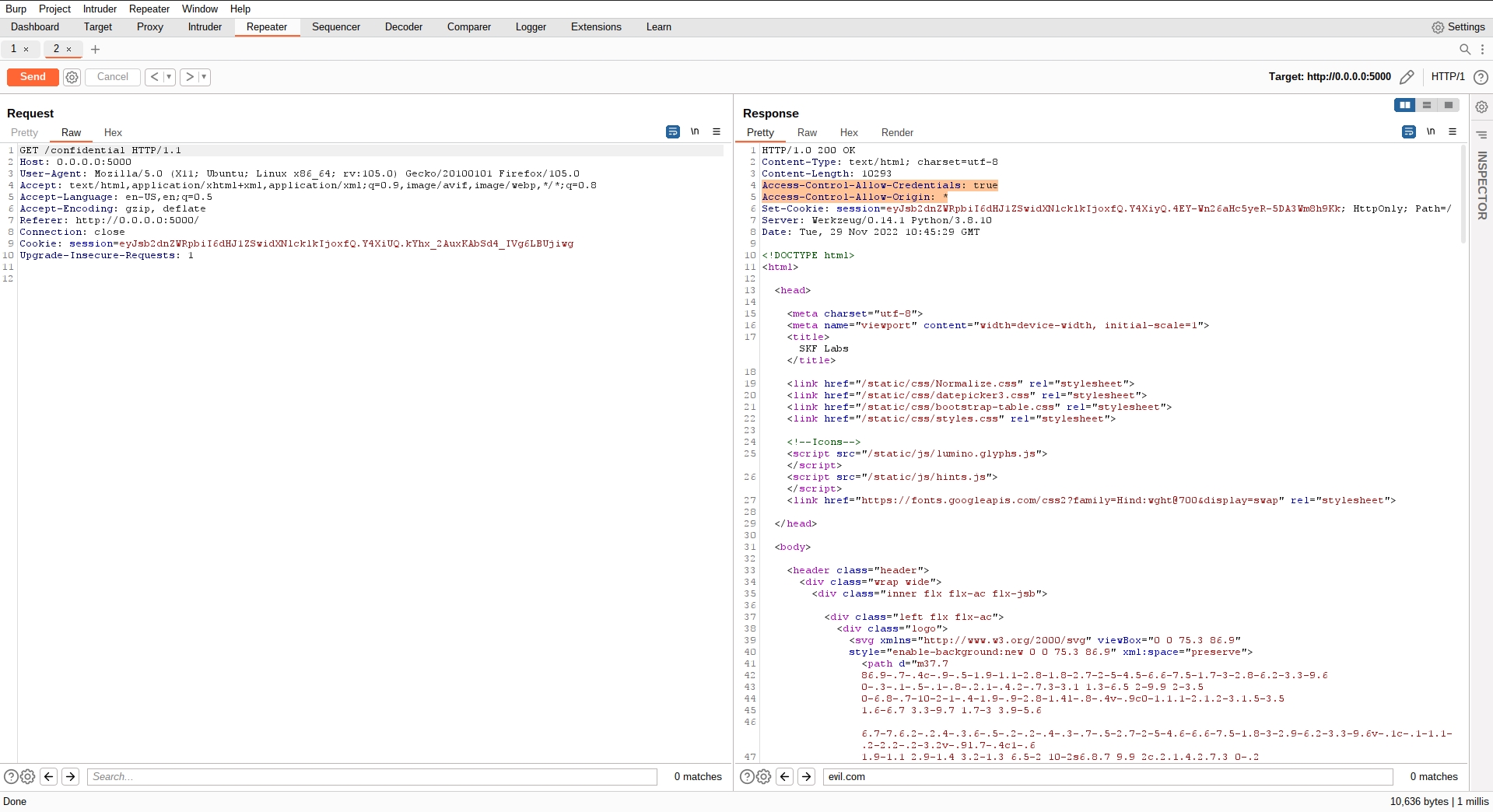The image size is (1493, 812).
Task: Go to next match in response search
Action: point(807,776)
